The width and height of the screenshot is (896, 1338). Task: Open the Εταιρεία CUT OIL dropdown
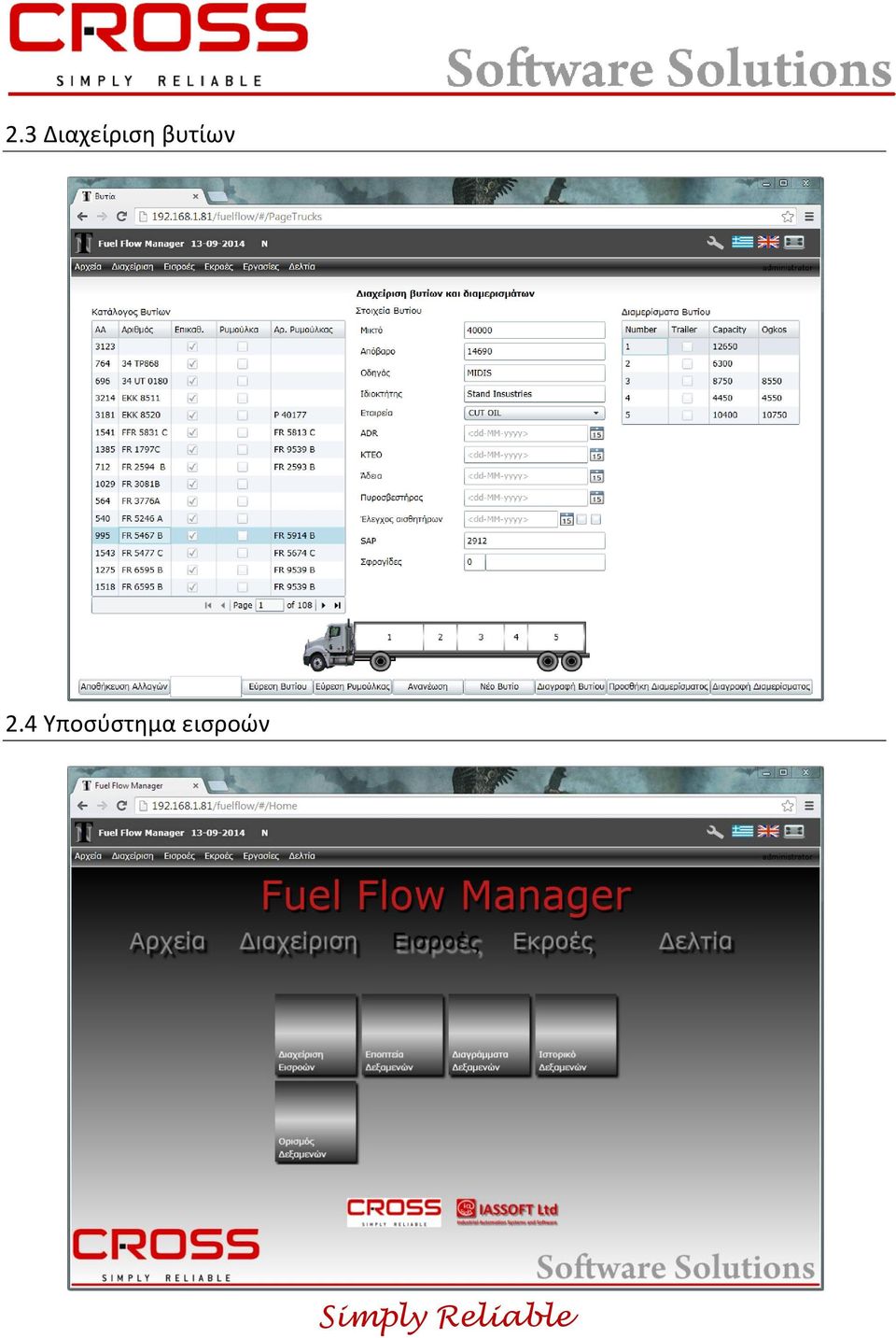point(535,413)
